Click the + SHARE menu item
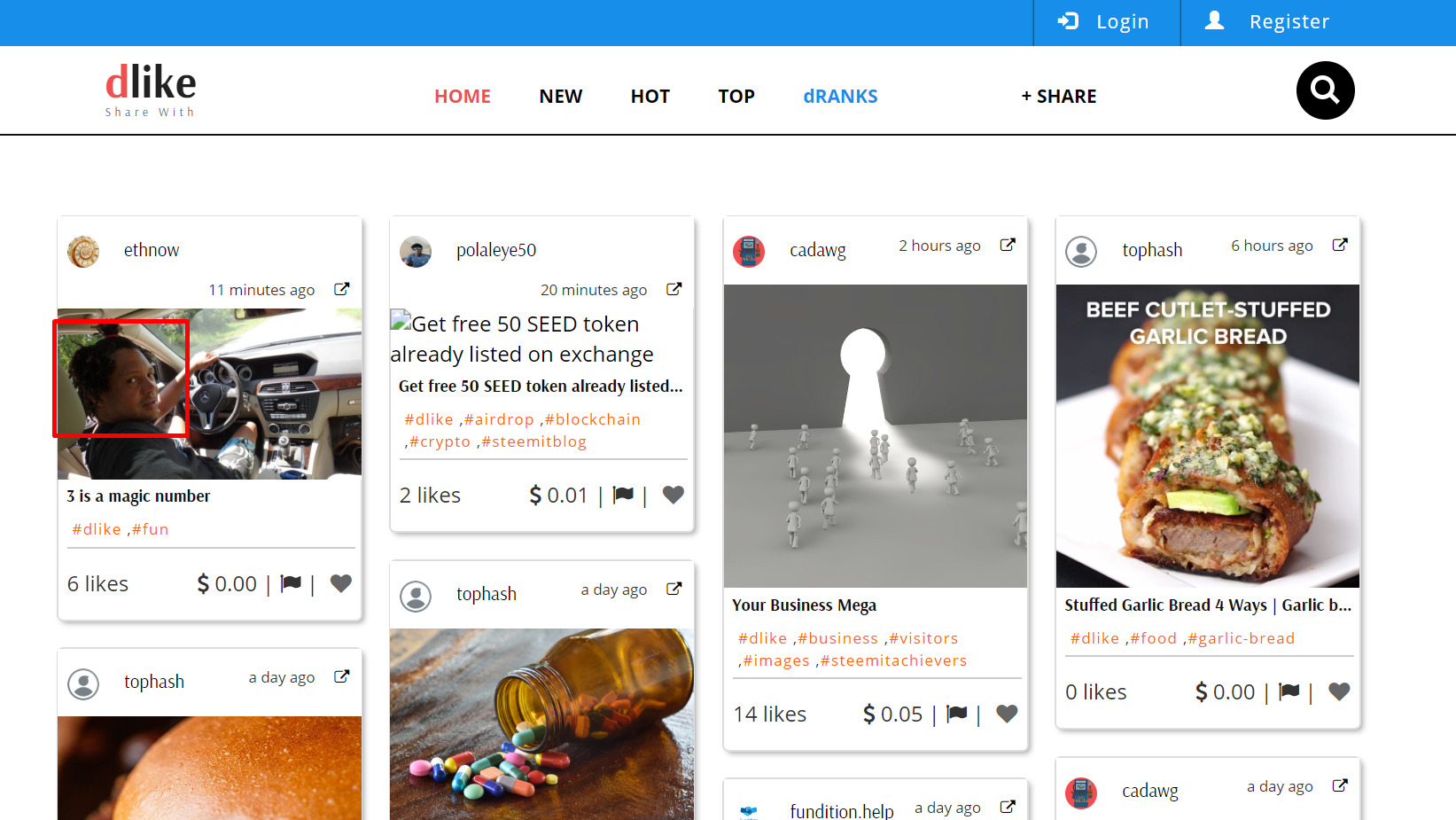 (1059, 97)
